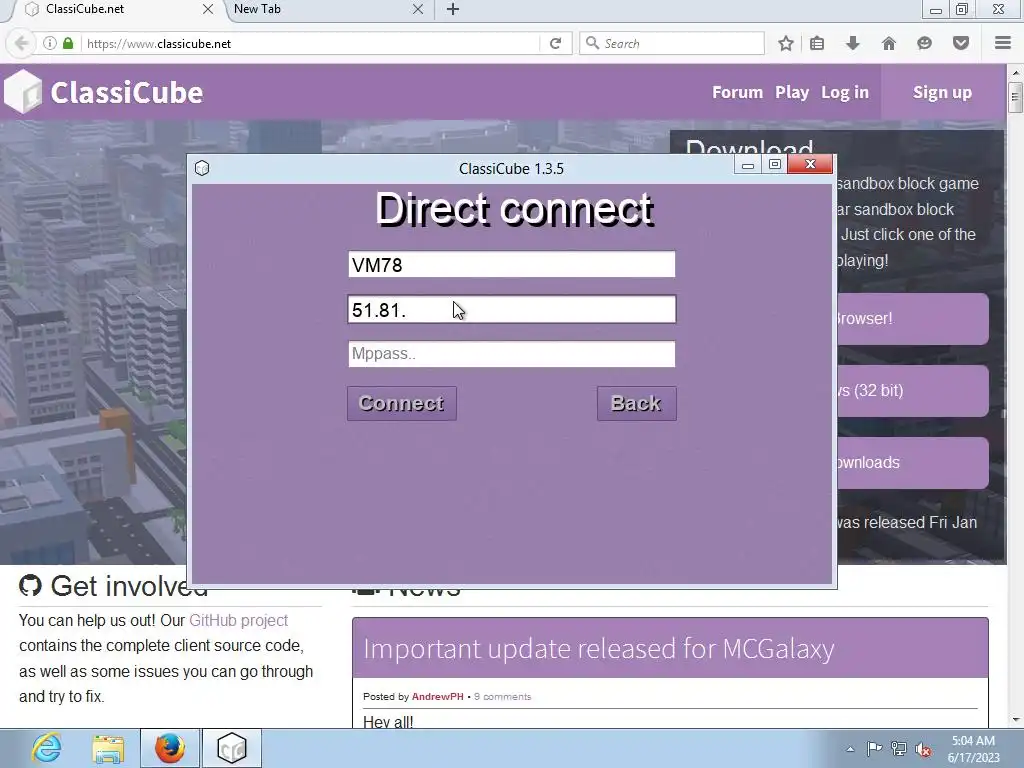The image size is (1024, 768).
Task: Open Firefox hamburger menu
Action: point(1003,43)
